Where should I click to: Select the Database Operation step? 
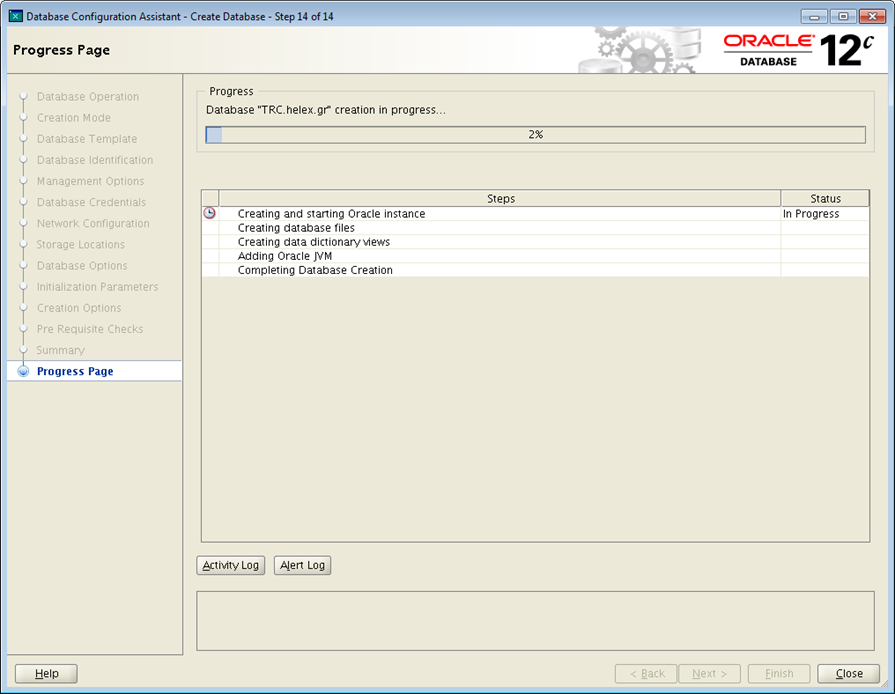point(88,96)
